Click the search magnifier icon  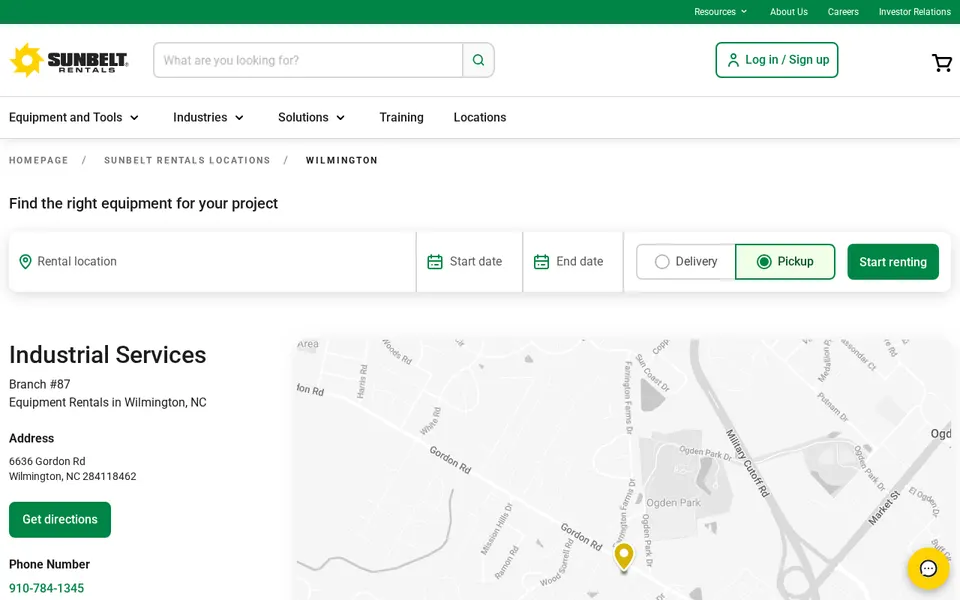[x=478, y=60]
